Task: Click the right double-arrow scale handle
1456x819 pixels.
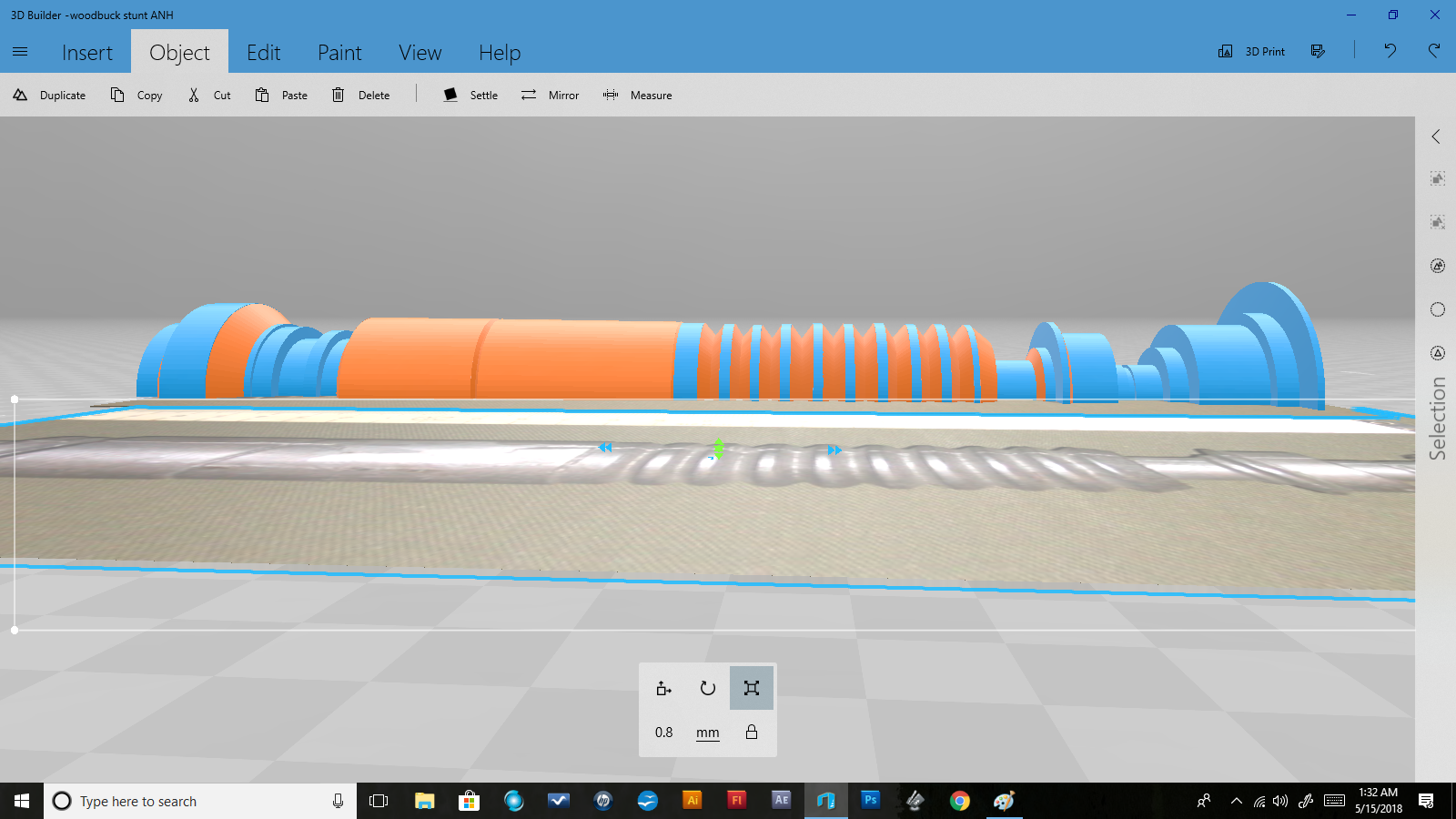Action: [834, 450]
